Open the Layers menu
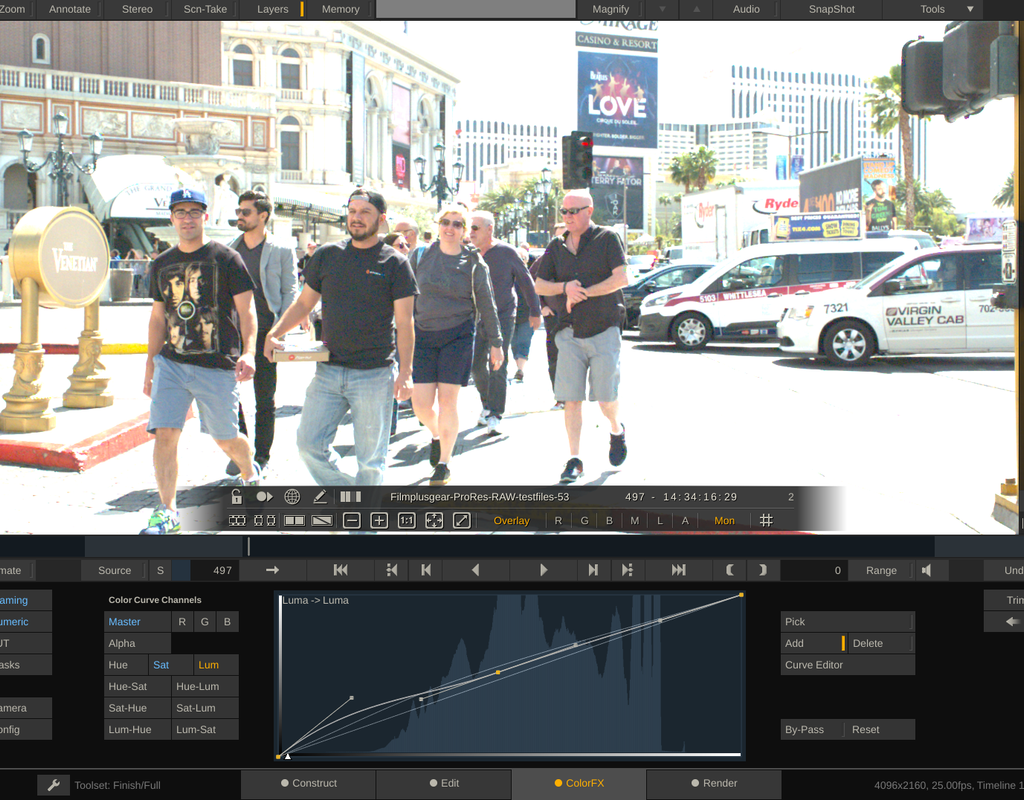The width and height of the screenshot is (1024, 800). 272,9
